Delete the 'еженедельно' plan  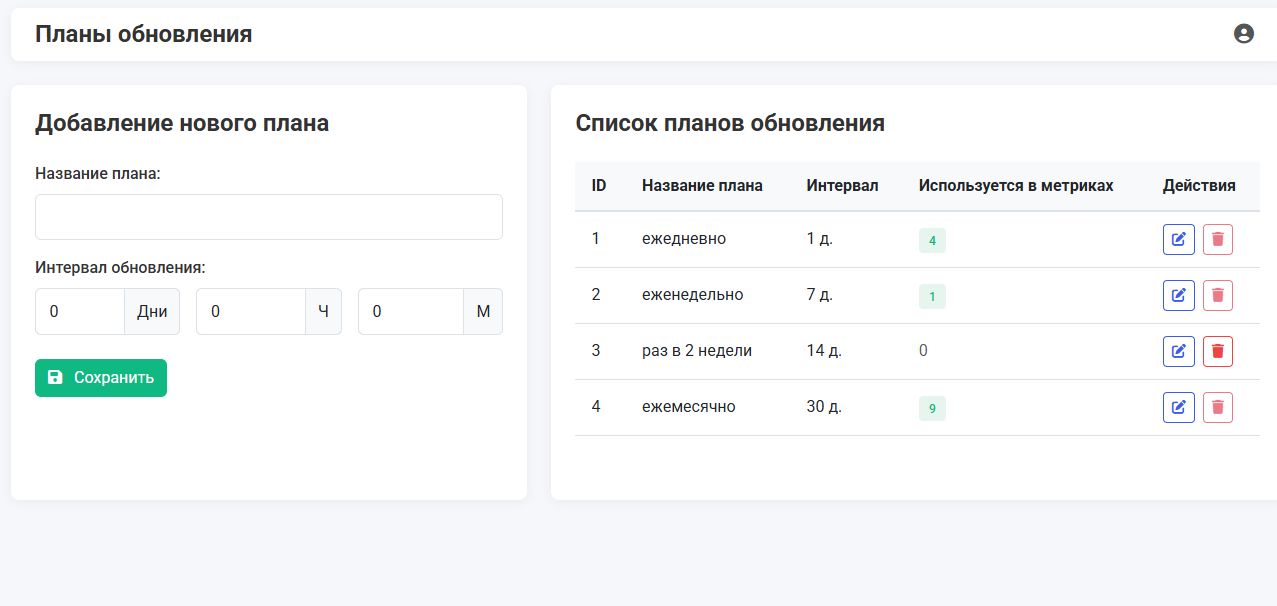pos(1217,296)
